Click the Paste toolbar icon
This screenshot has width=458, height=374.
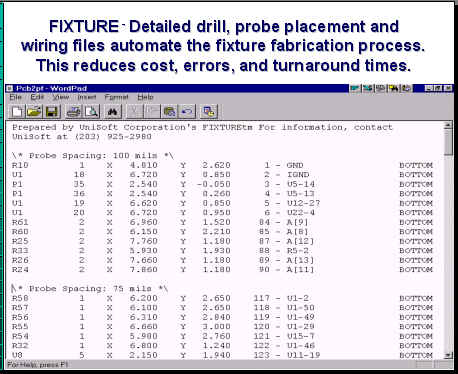click(x=169, y=112)
